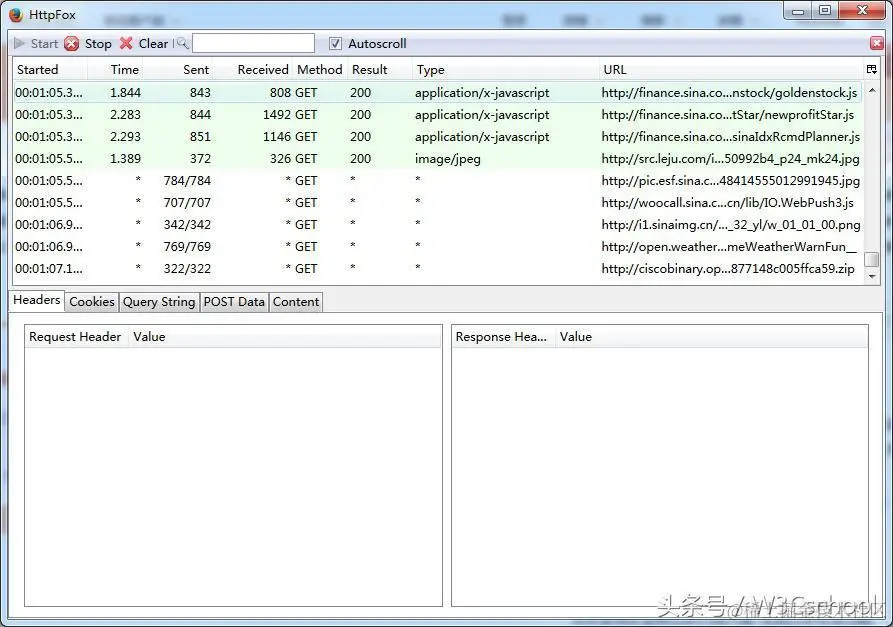Click the Start capture button

(35, 44)
